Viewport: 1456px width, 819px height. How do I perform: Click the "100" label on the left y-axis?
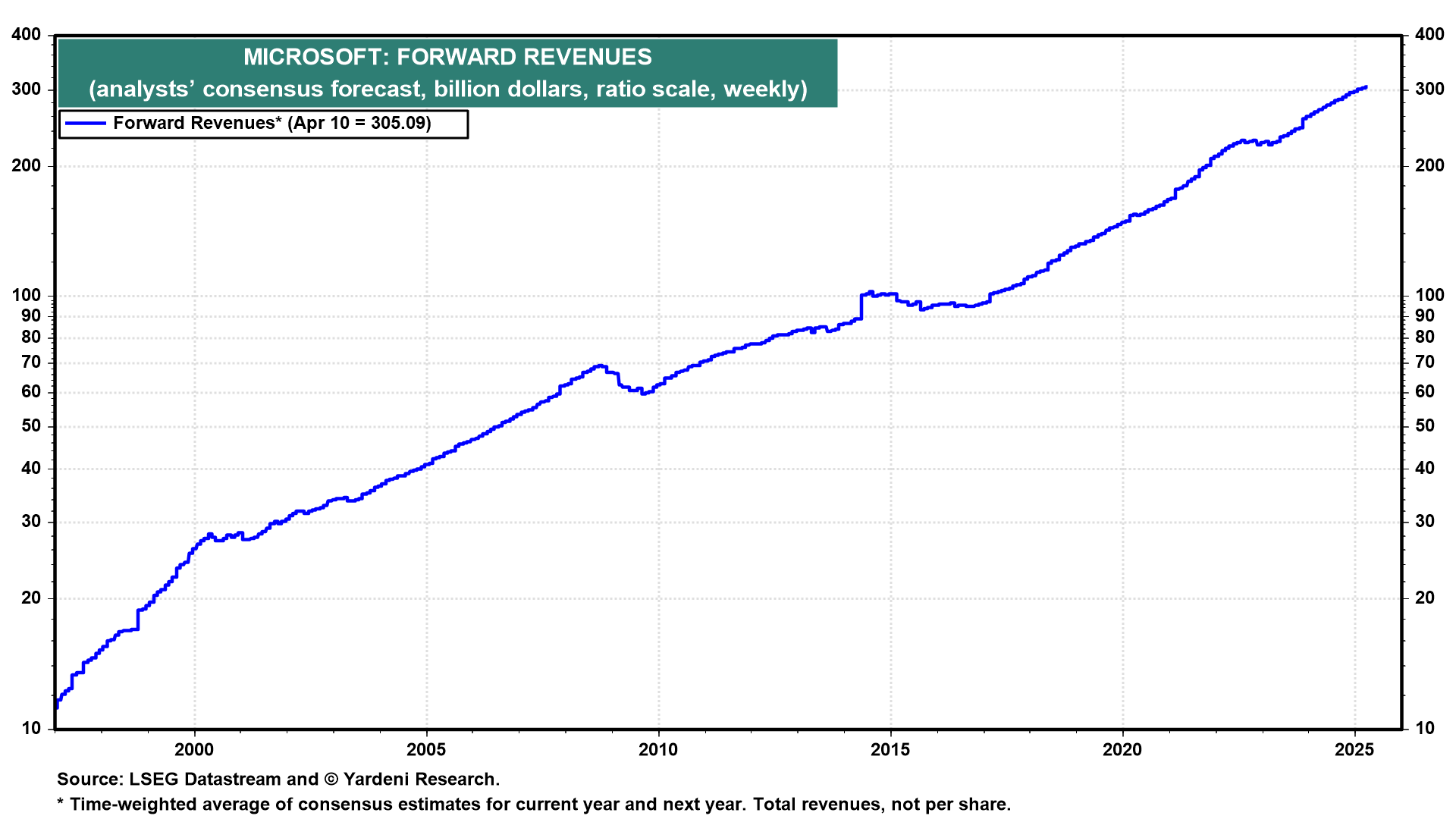[x=27, y=295]
